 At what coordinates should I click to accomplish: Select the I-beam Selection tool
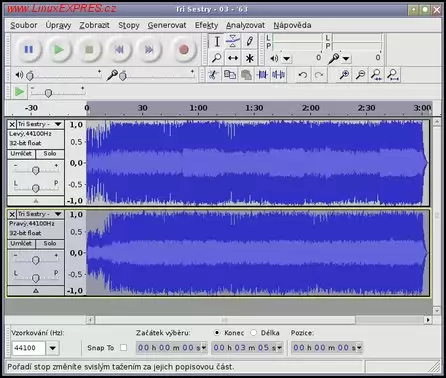click(x=217, y=41)
